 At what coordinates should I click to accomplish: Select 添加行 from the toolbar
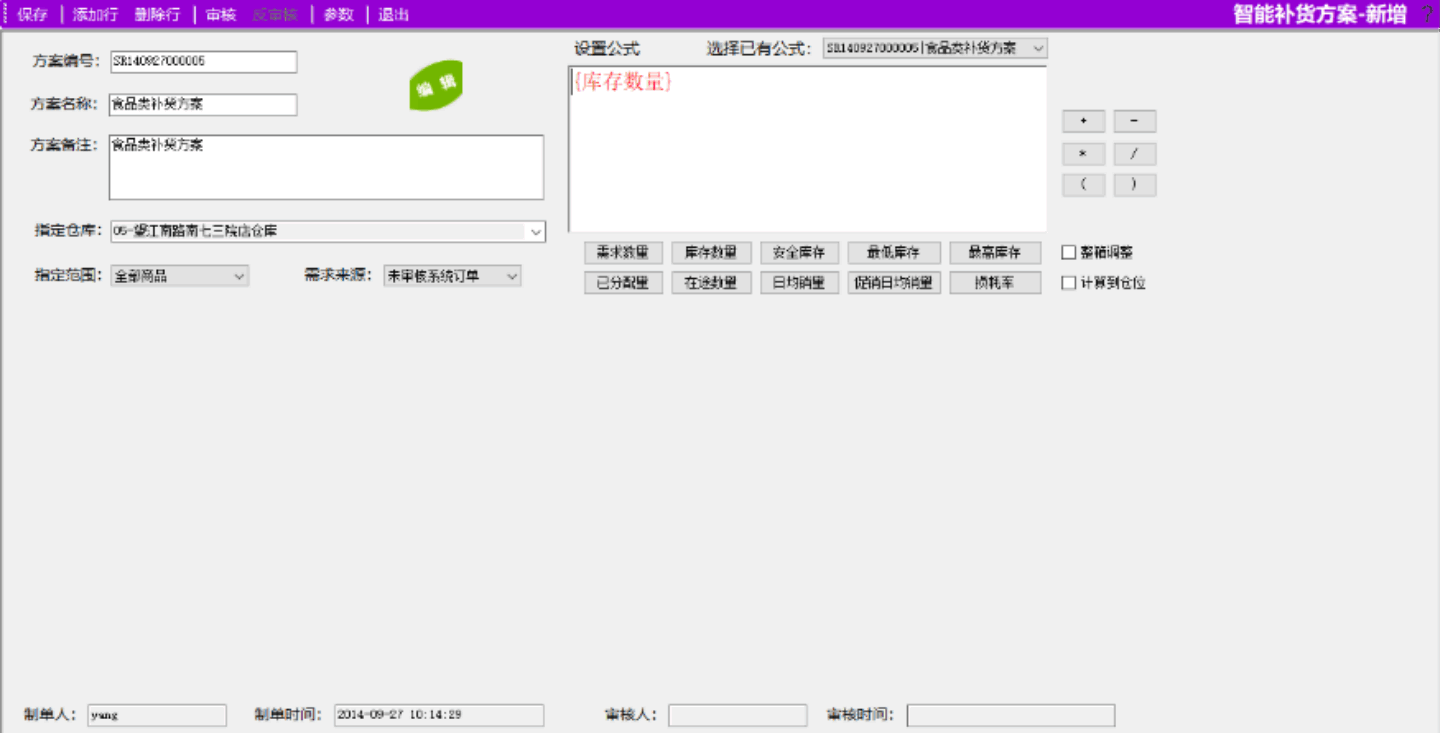point(95,15)
